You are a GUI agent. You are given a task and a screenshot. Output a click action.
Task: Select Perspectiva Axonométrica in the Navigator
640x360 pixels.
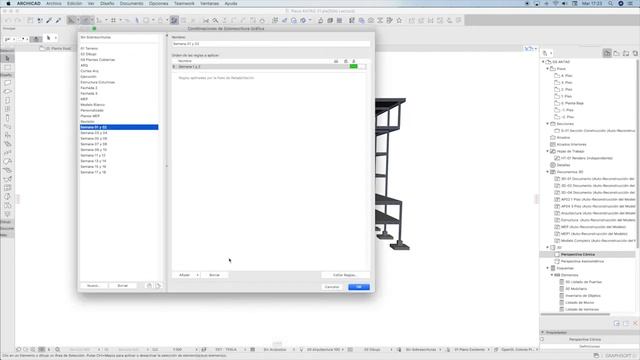(582, 261)
